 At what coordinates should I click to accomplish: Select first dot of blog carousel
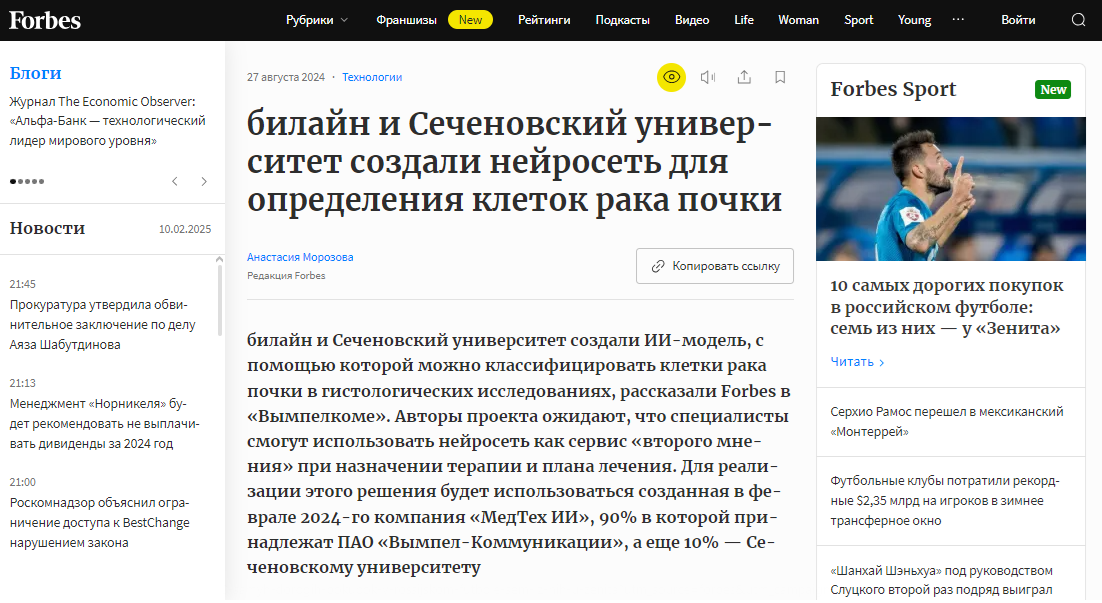pos(13,181)
